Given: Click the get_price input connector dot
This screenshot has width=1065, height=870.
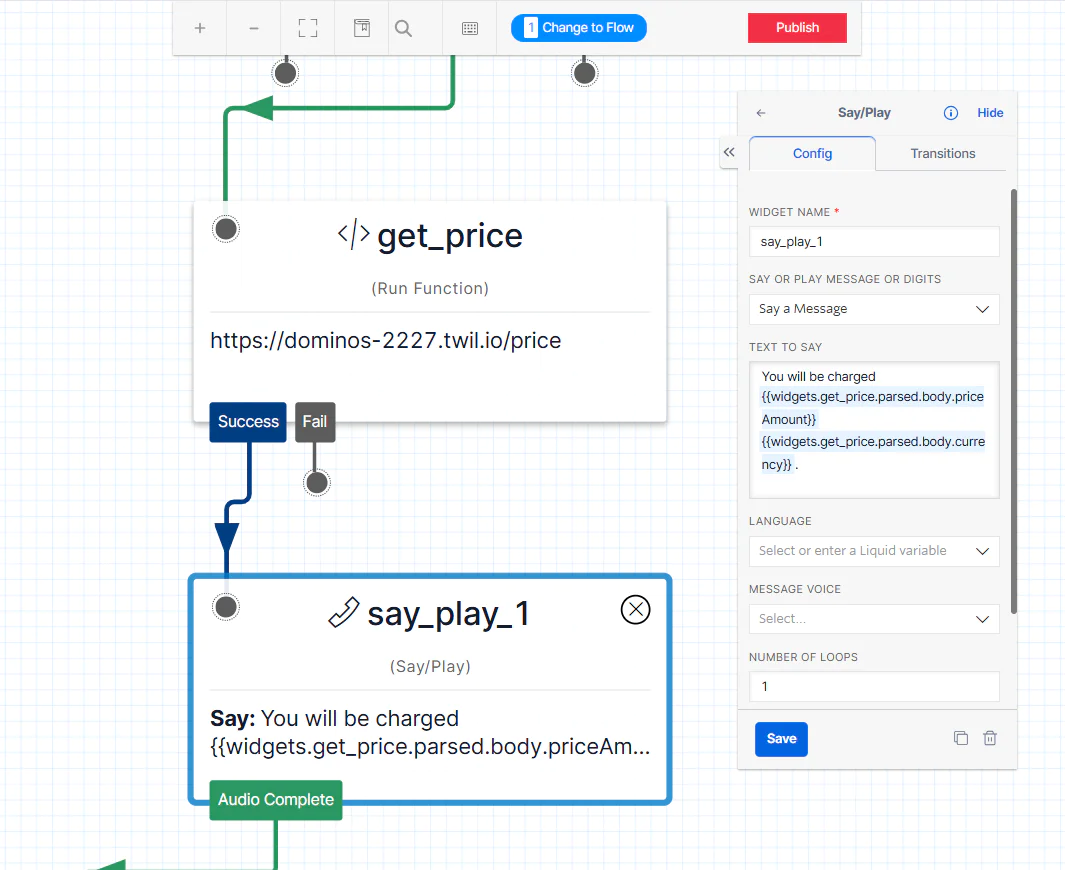Looking at the screenshot, I should 225,229.
